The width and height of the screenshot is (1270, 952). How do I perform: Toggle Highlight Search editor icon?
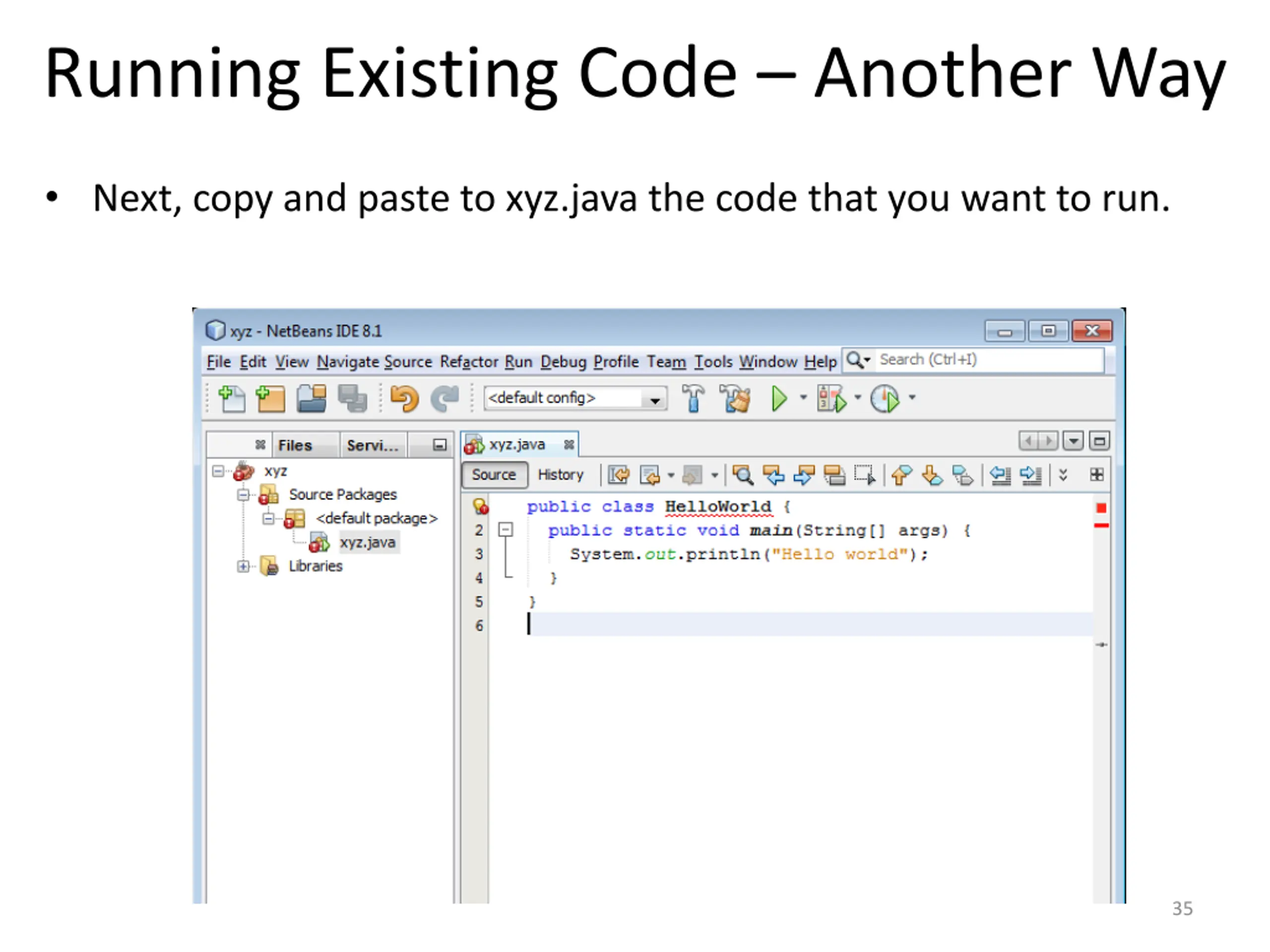(834, 475)
